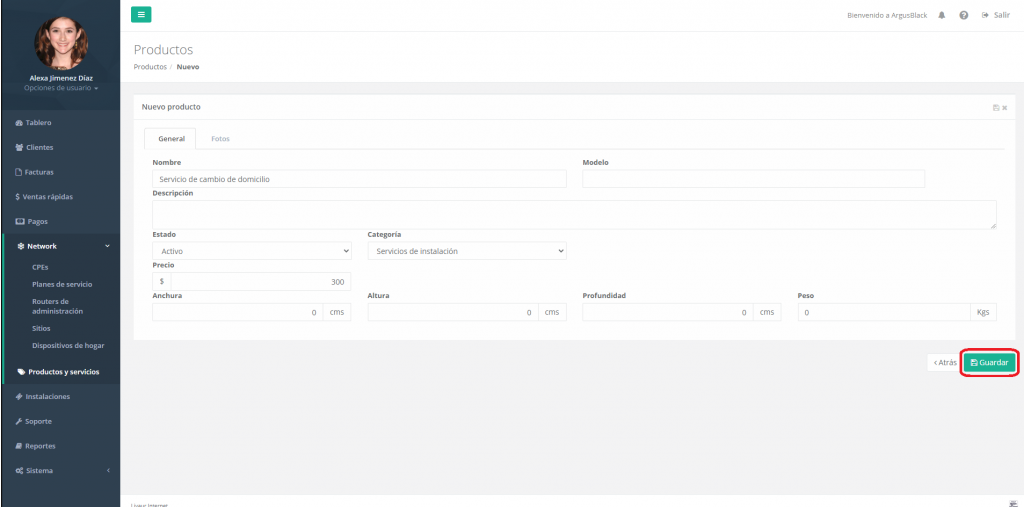Click the Productos y servicios tag icon
The image size is (1024, 507).
(22, 372)
